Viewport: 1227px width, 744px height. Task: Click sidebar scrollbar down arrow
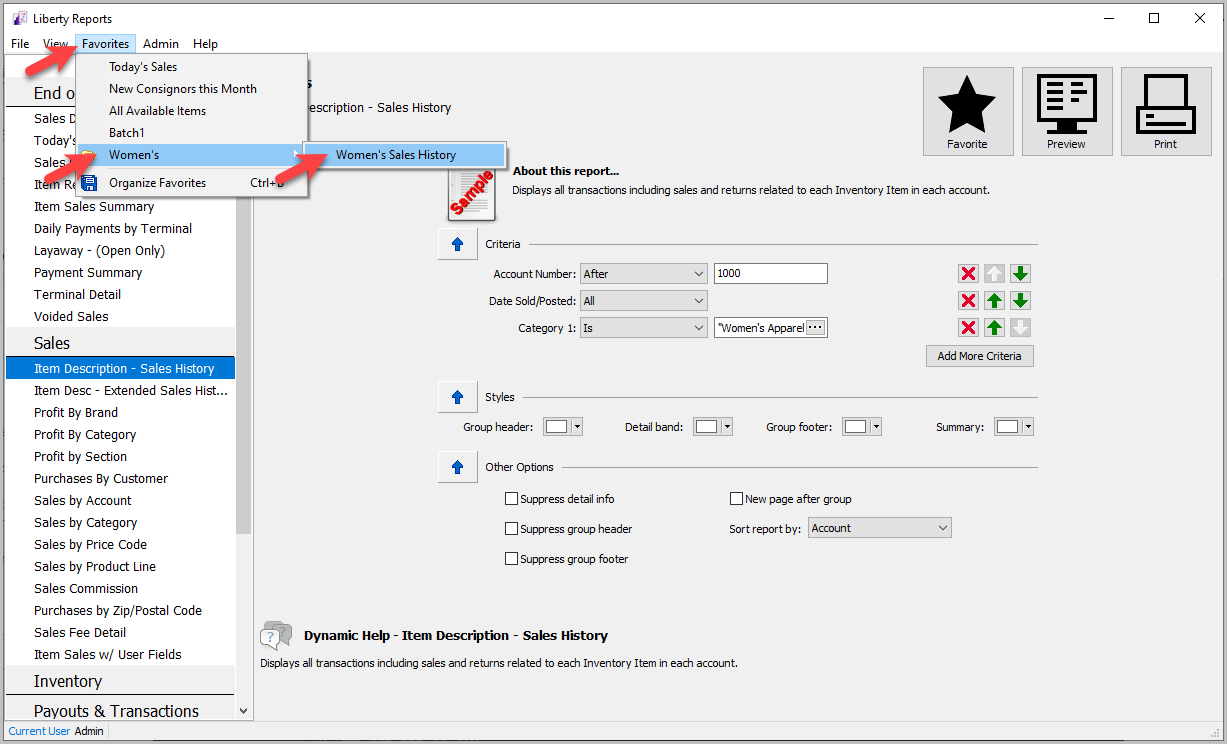click(243, 711)
